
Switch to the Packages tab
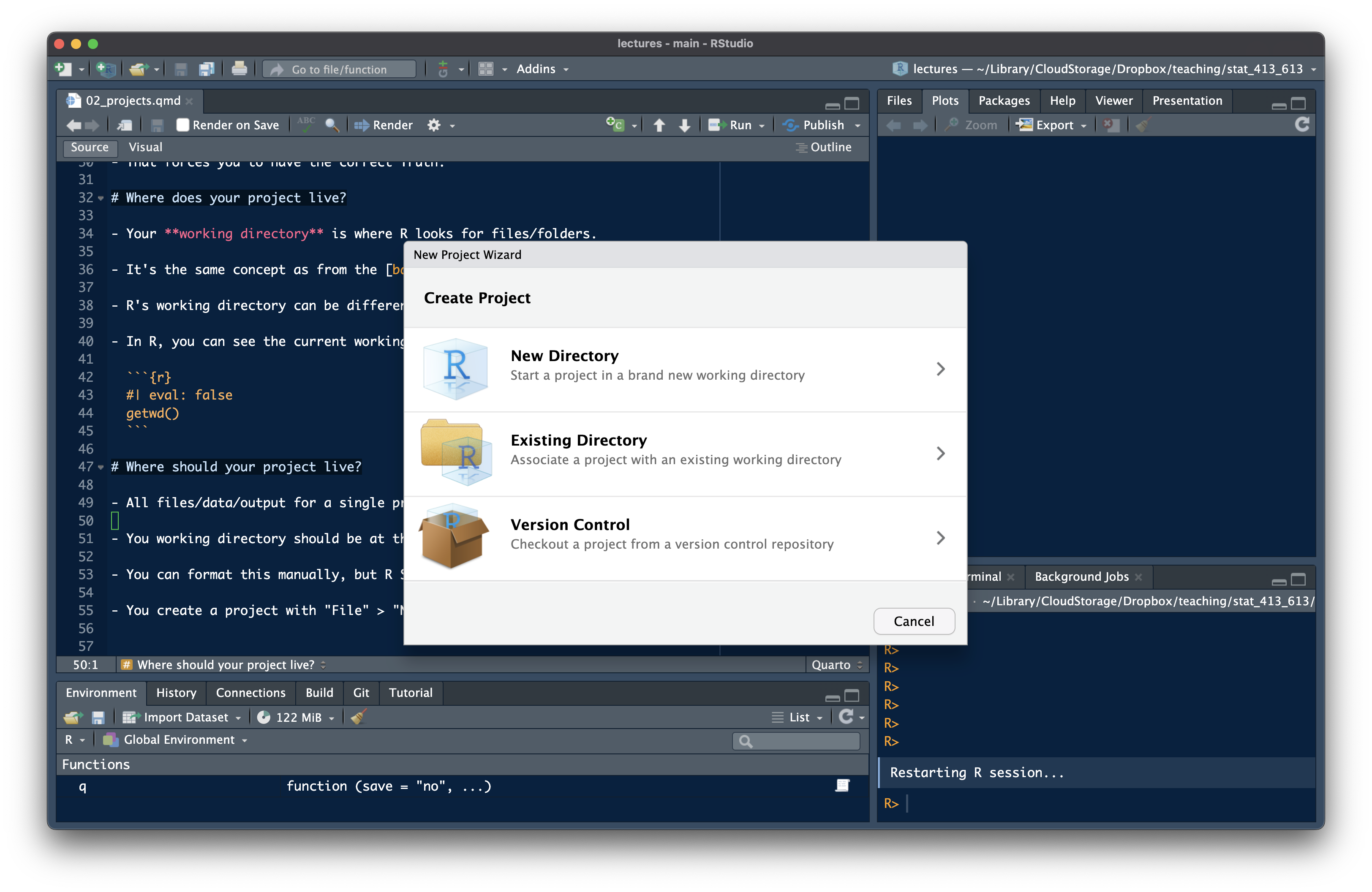coord(1004,100)
